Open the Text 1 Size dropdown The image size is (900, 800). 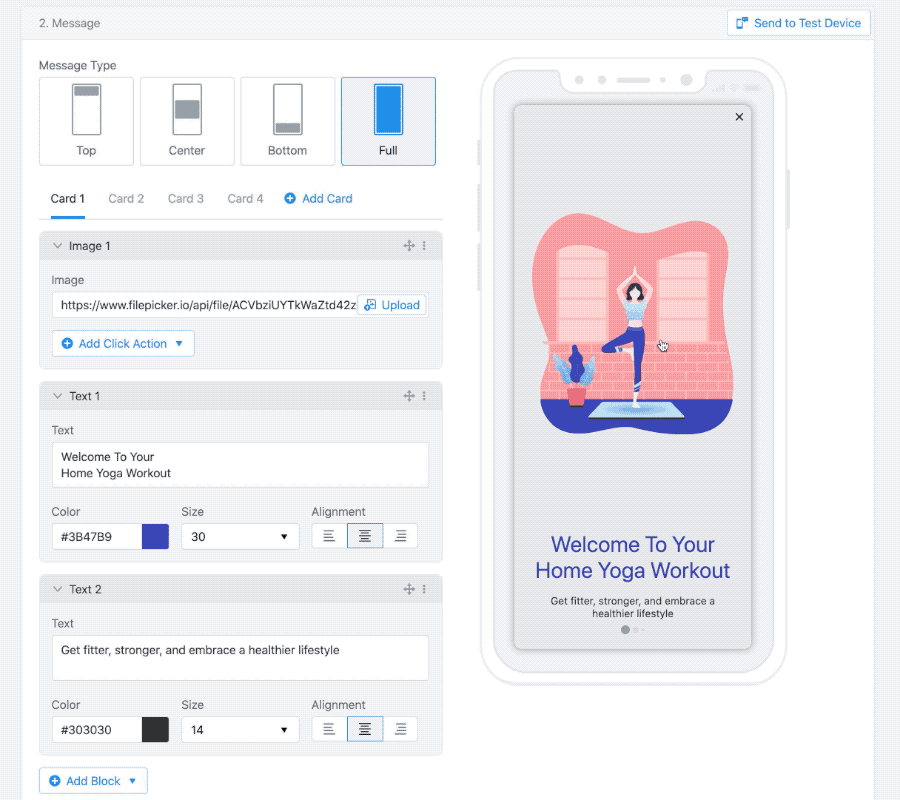(x=240, y=537)
